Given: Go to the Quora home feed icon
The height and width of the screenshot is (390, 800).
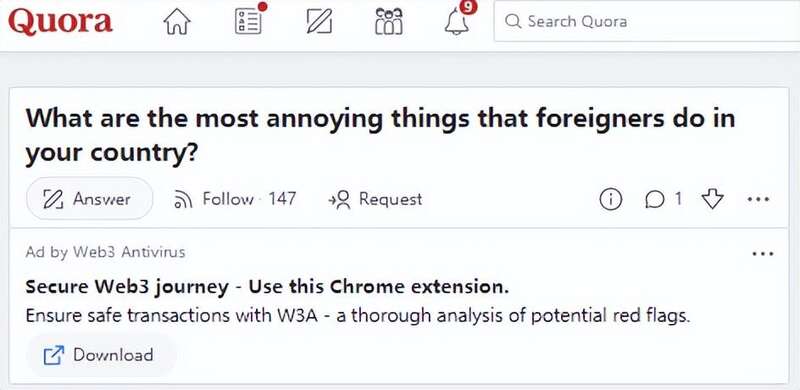Looking at the screenshot, I should click(x=177, y=22).
